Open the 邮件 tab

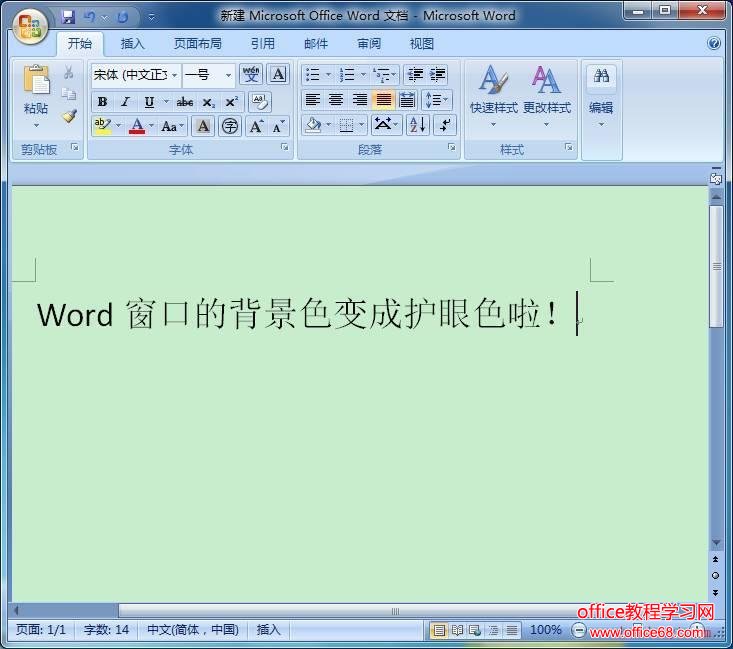pyautogui.click(x=316, y=44)
